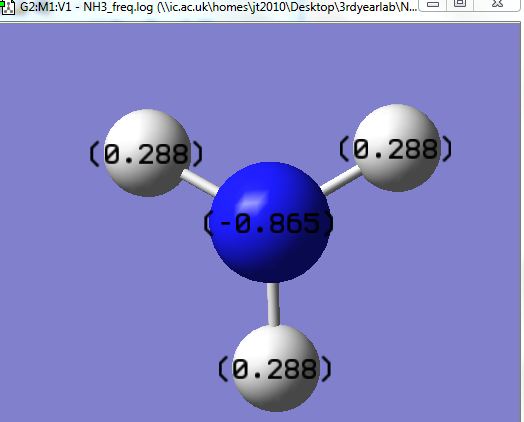The width and height of the screenshot is (524, 422).
Task: Click the bond between nitrogen and upper-right hydrogen
Action: point(341,180)
